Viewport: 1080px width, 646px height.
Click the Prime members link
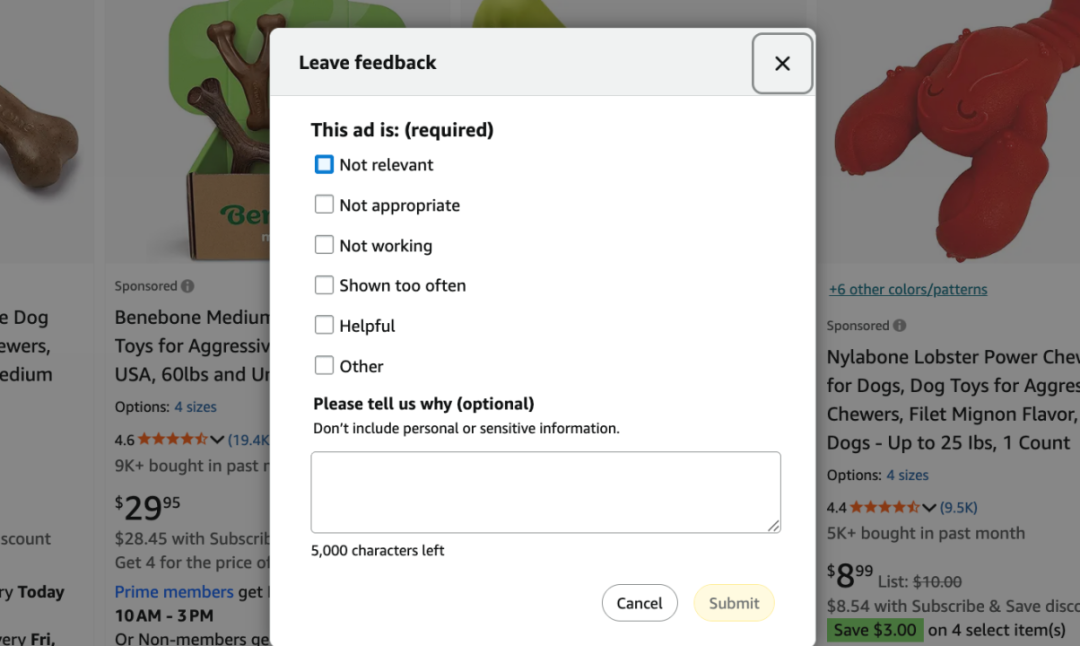(174, 591)
